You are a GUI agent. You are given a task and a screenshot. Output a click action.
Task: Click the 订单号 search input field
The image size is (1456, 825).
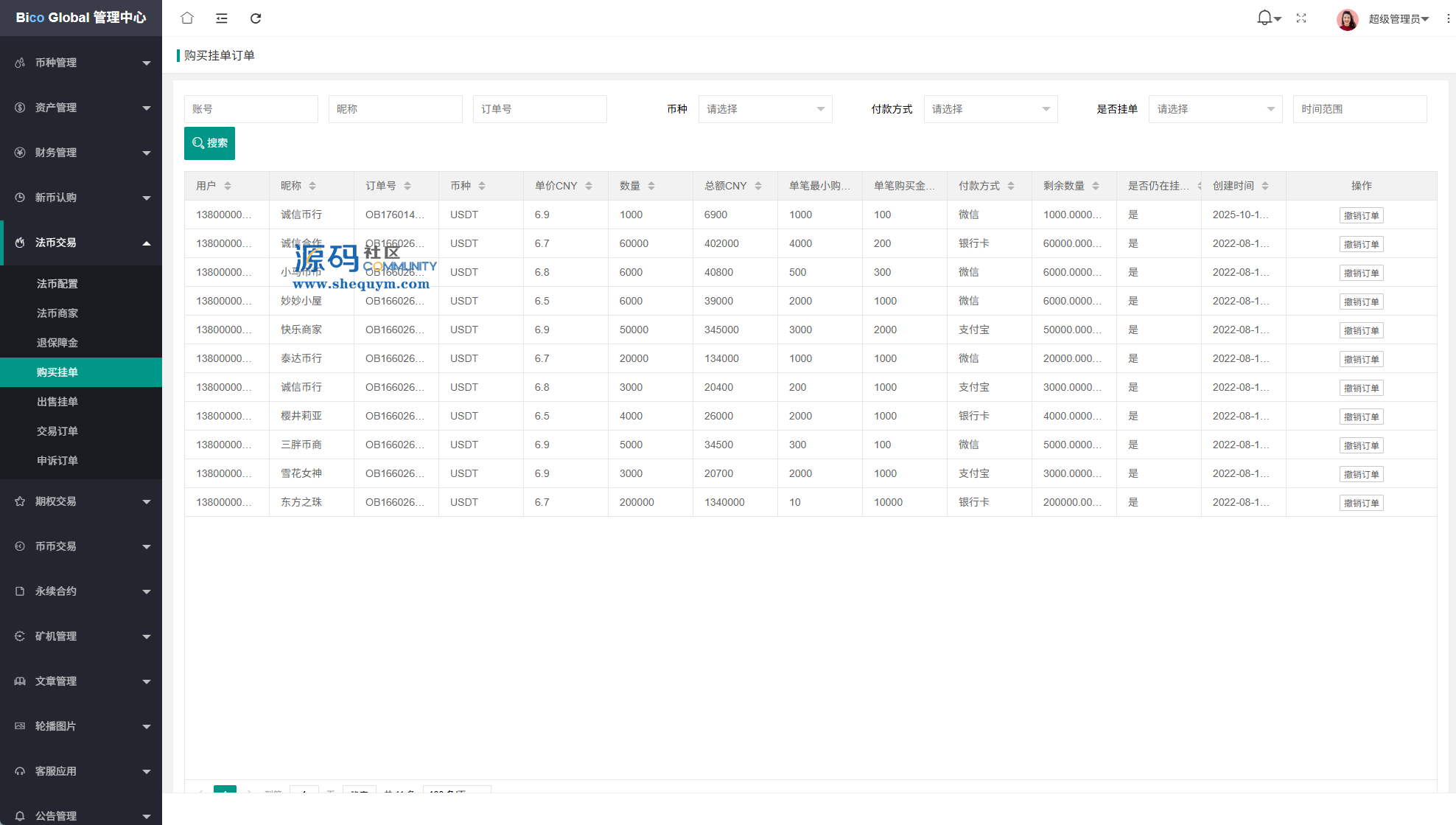point(539,109)
